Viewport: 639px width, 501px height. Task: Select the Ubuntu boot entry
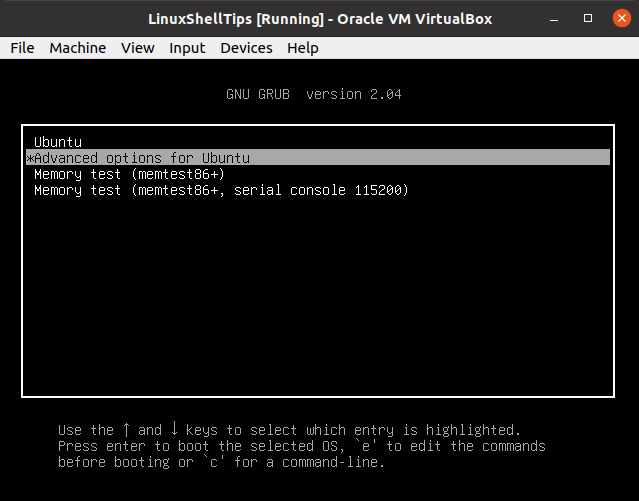point(318,142)
